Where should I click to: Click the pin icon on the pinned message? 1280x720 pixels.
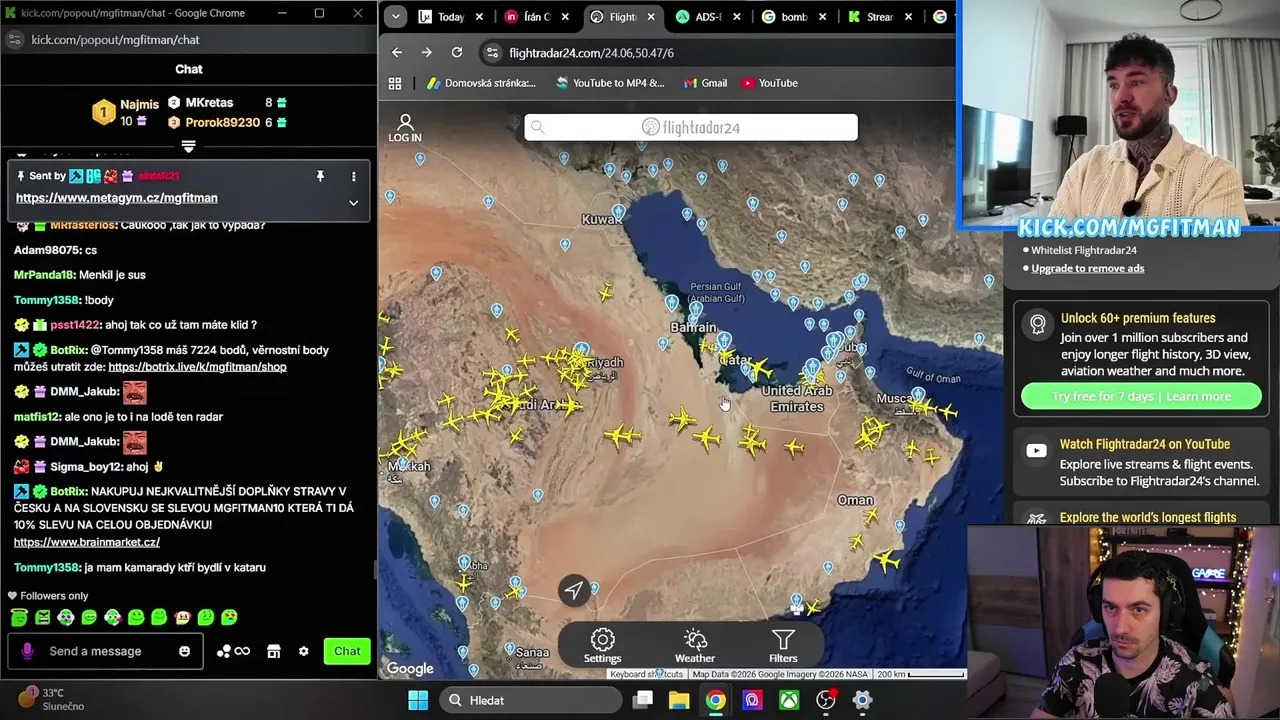coord(320,176)
